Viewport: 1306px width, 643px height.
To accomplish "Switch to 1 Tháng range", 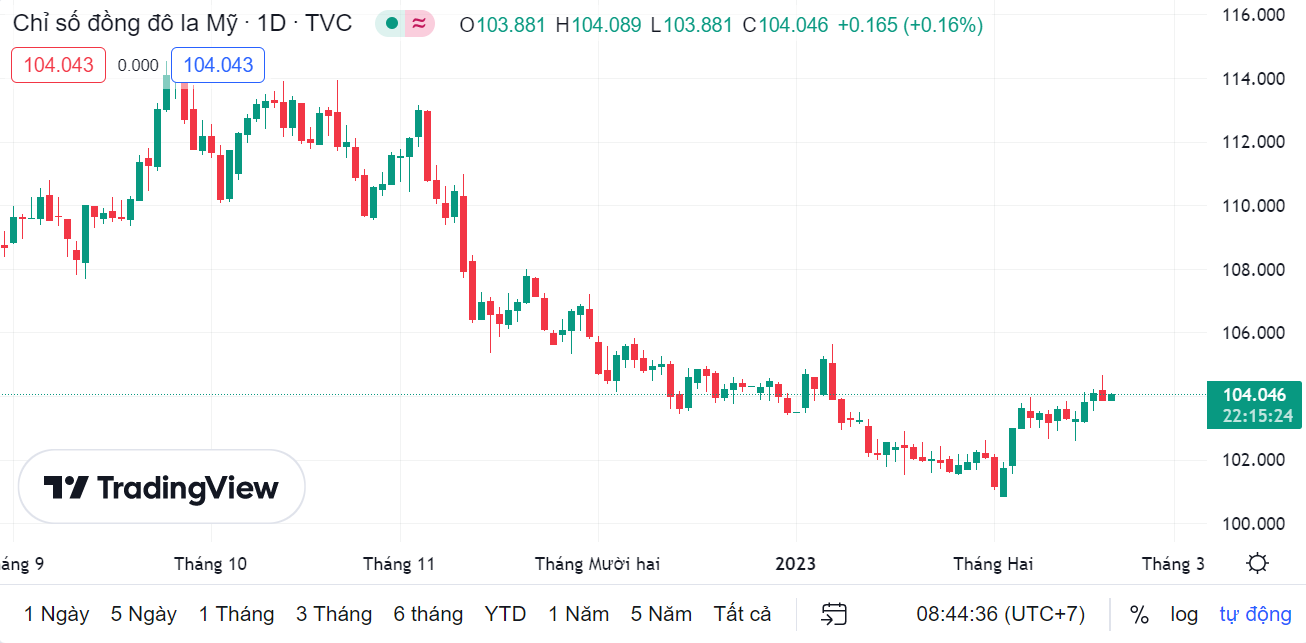I will pyautogui.click(x=236, y=613).
